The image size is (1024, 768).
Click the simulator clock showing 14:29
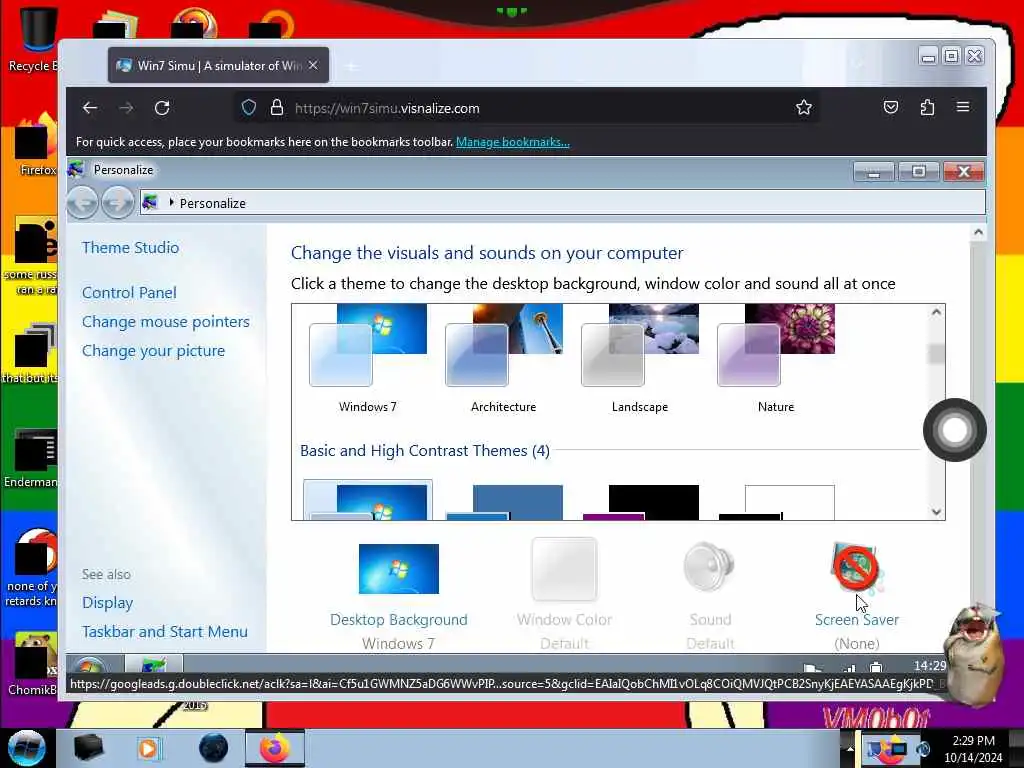point(929,665)
